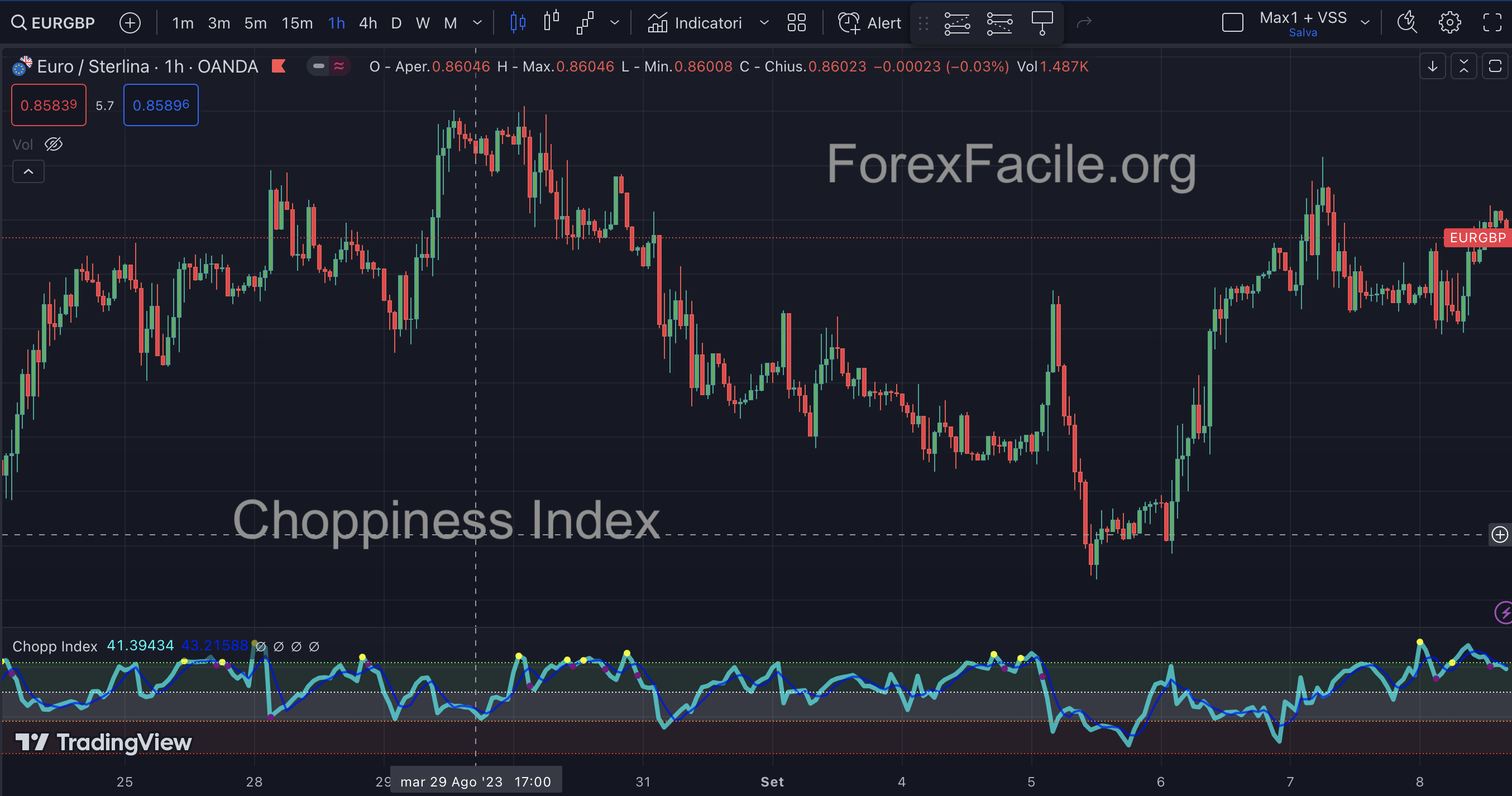This screenshot has height=796, width=1512.
Task: Click the purple lightning icon on the right edge
Action: 1504,613
